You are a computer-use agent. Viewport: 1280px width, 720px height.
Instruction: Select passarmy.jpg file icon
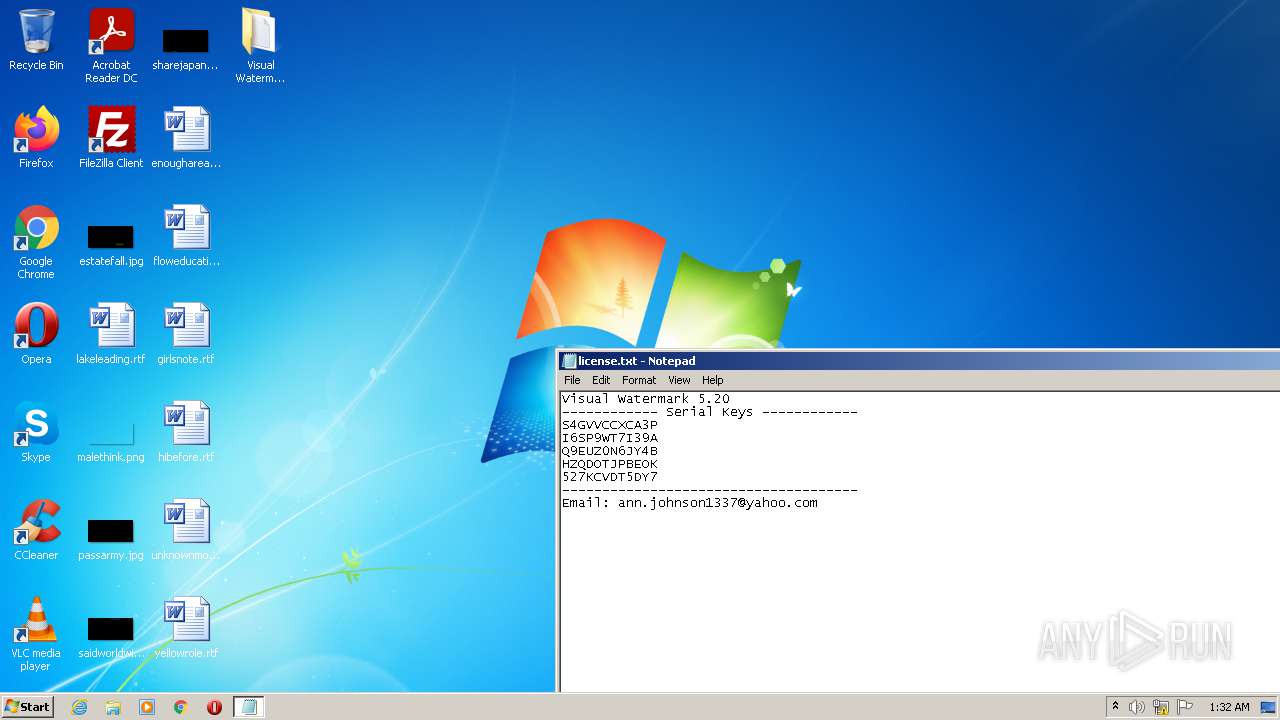[111, 538]
